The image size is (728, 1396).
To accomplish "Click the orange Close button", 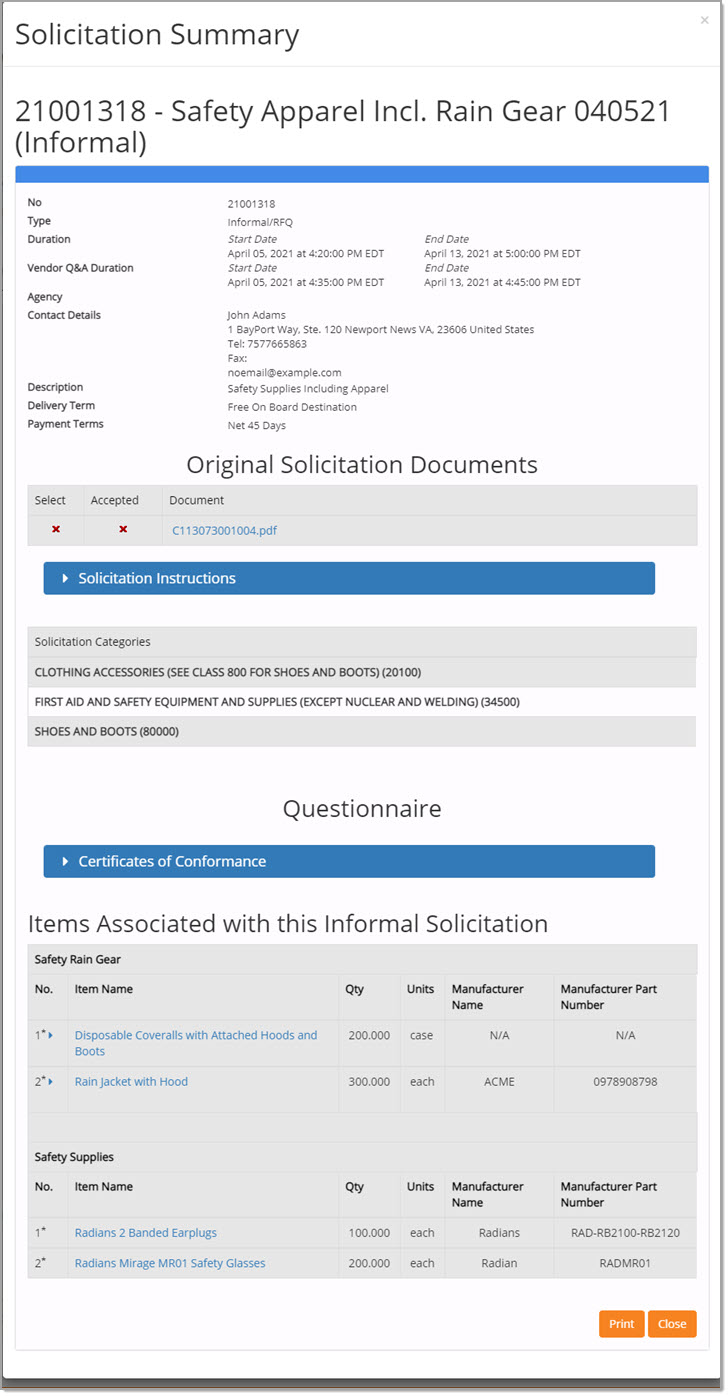I will tap(672, 1324).
